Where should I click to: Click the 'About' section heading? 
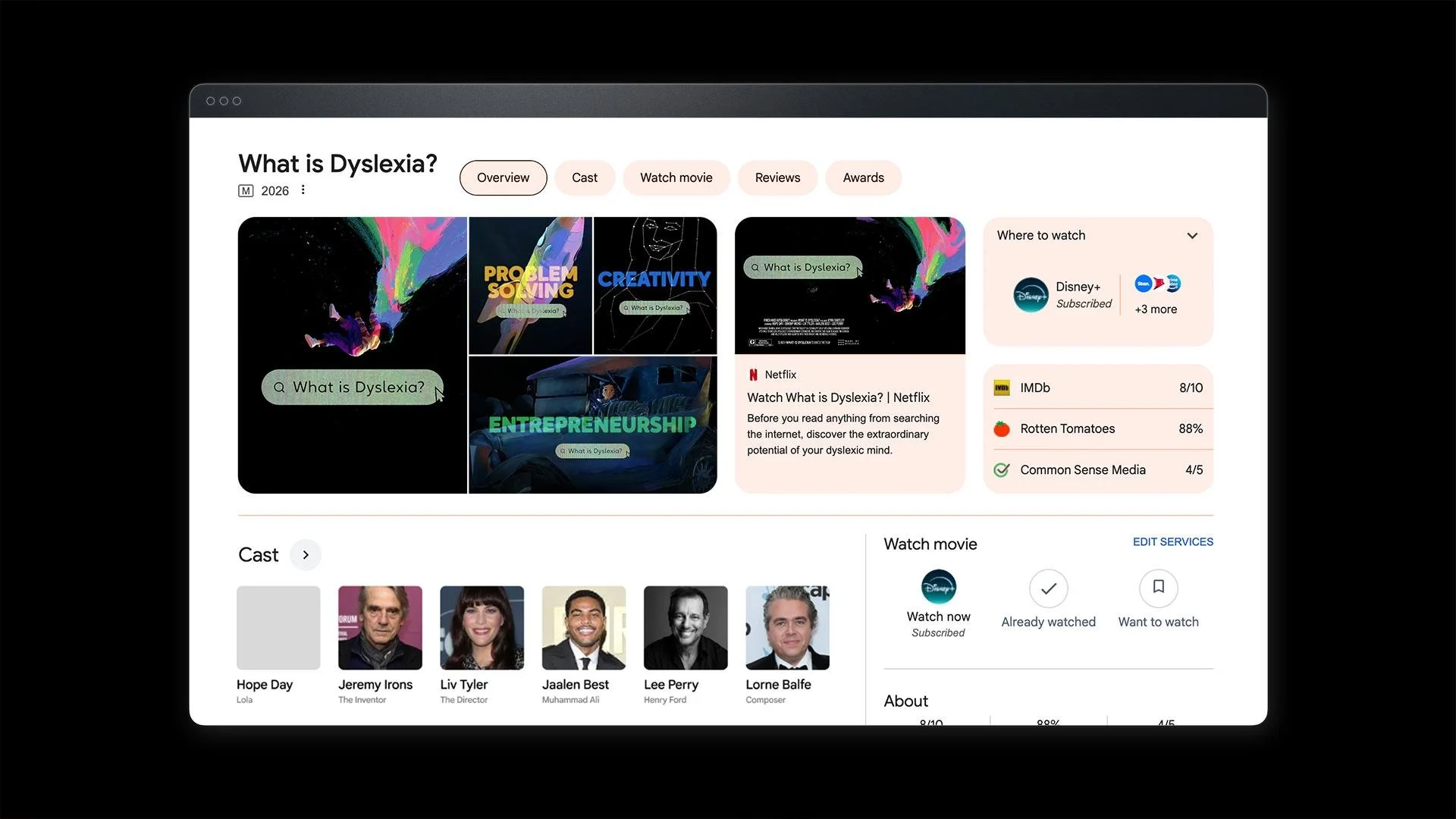point(906,701)
